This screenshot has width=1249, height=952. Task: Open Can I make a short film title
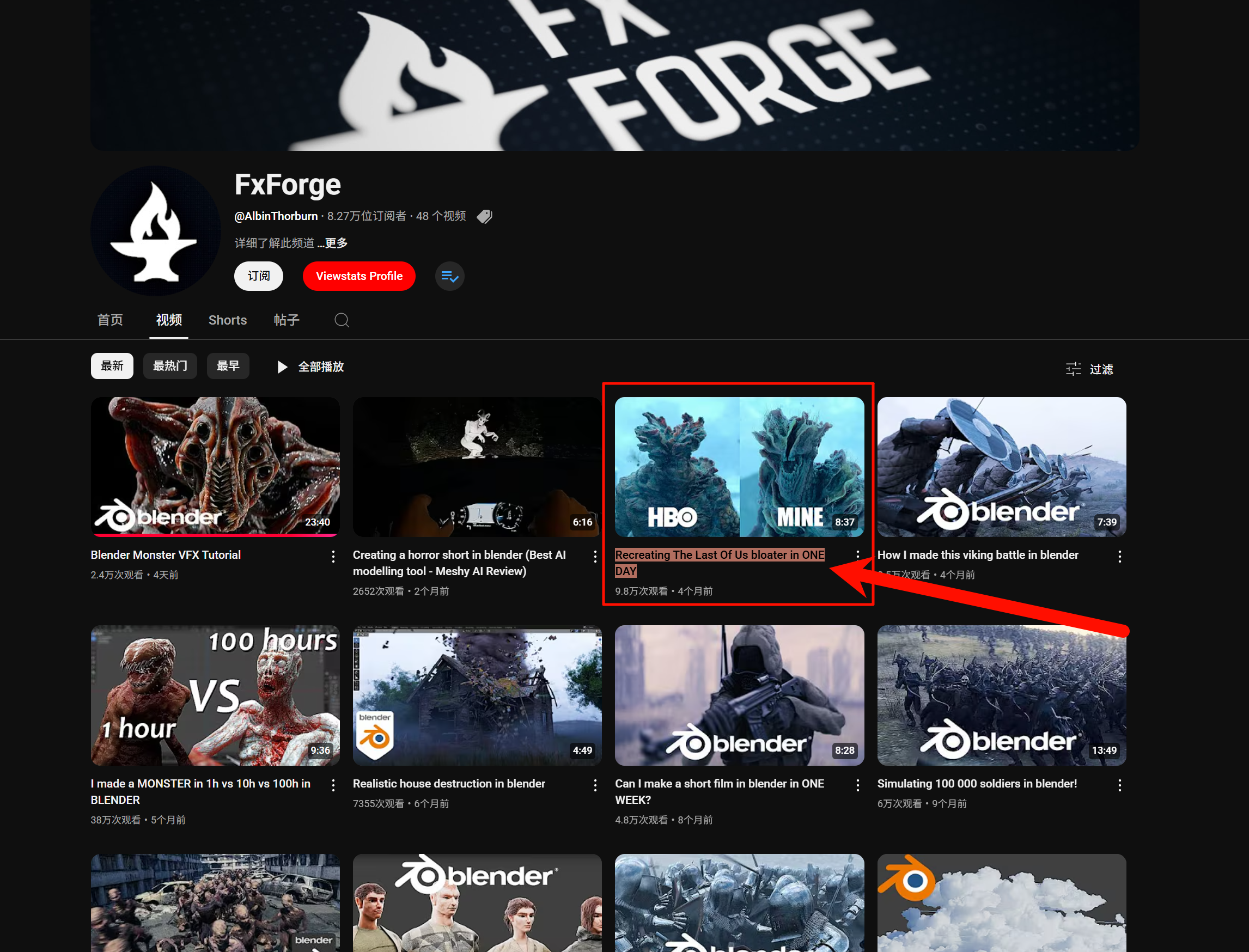[x=720, y=792]
